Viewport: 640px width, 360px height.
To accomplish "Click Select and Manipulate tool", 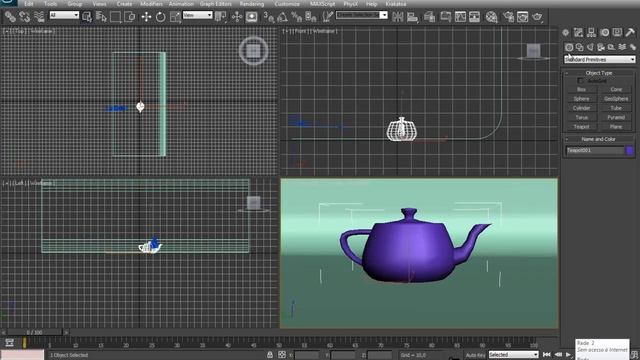I will 237,17.
